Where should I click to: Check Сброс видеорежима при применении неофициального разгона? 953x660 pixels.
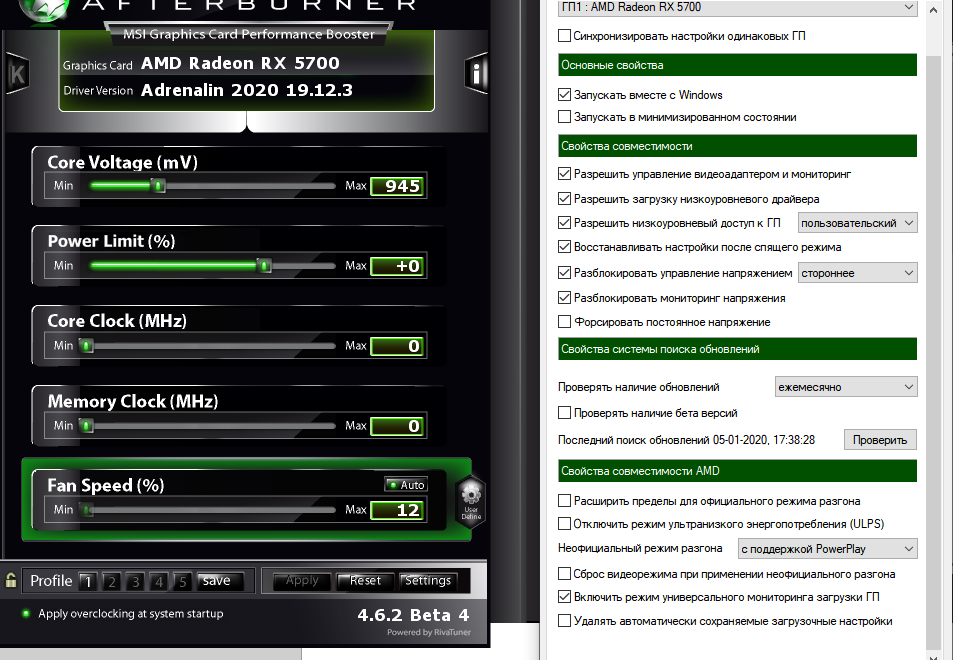click(564, 574)
